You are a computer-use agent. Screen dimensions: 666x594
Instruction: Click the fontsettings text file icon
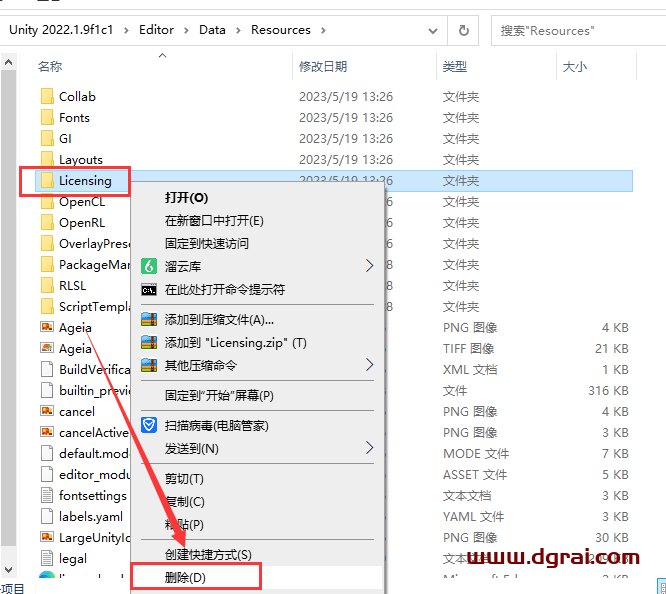[x=47, y=495]
